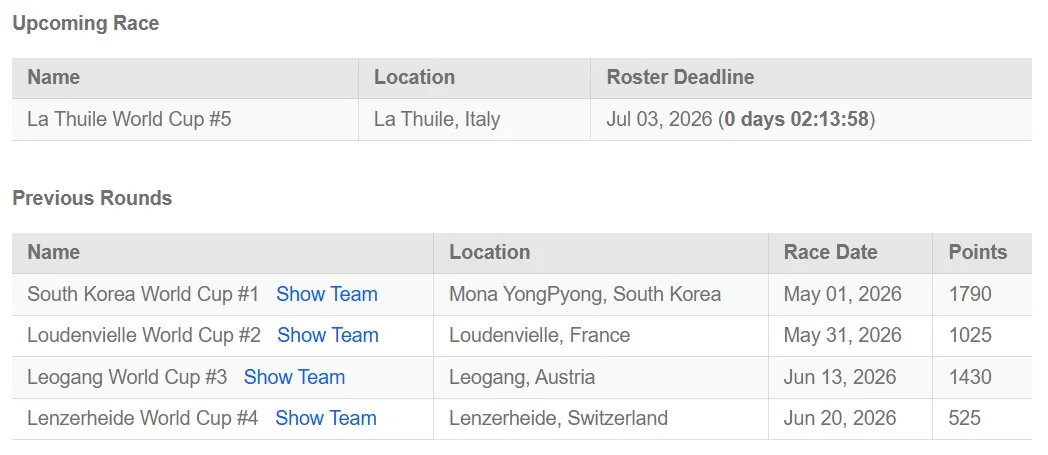The width and height of the screenshot is (1048, 455).
Task: Select the Lenzerheide, Switzerland location cell
Action: pyautogui.click(x=601, y=418)
